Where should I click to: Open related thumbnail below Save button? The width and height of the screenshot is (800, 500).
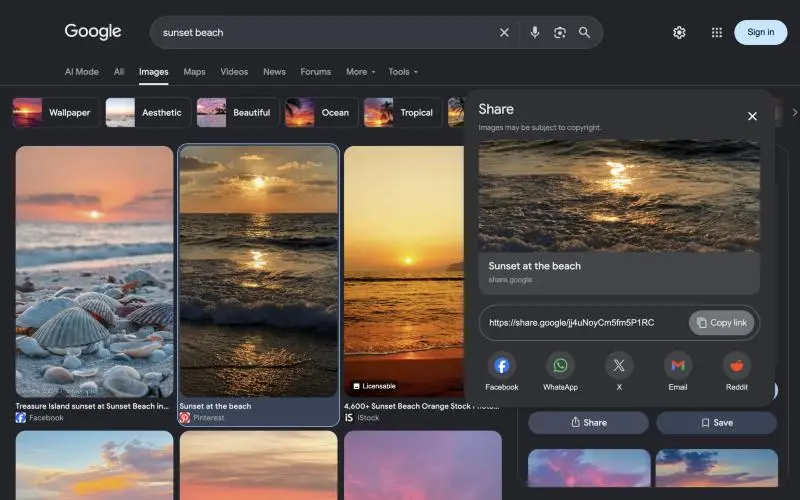pos(716,468)
